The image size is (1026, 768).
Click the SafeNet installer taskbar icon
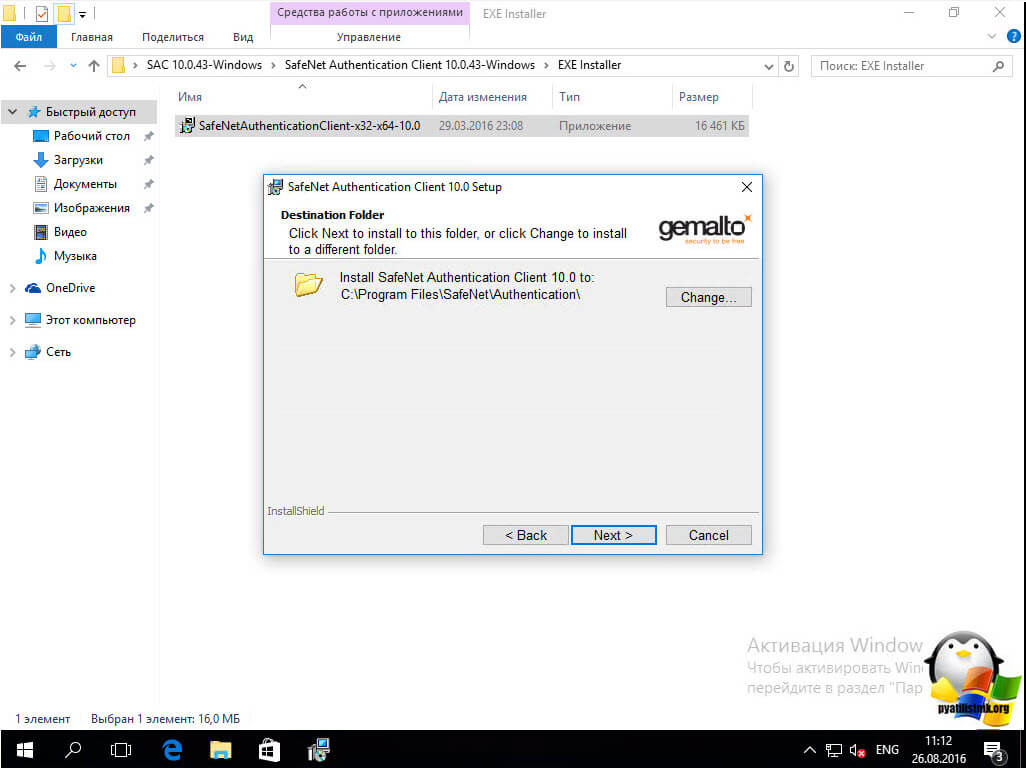pos(319,750)
